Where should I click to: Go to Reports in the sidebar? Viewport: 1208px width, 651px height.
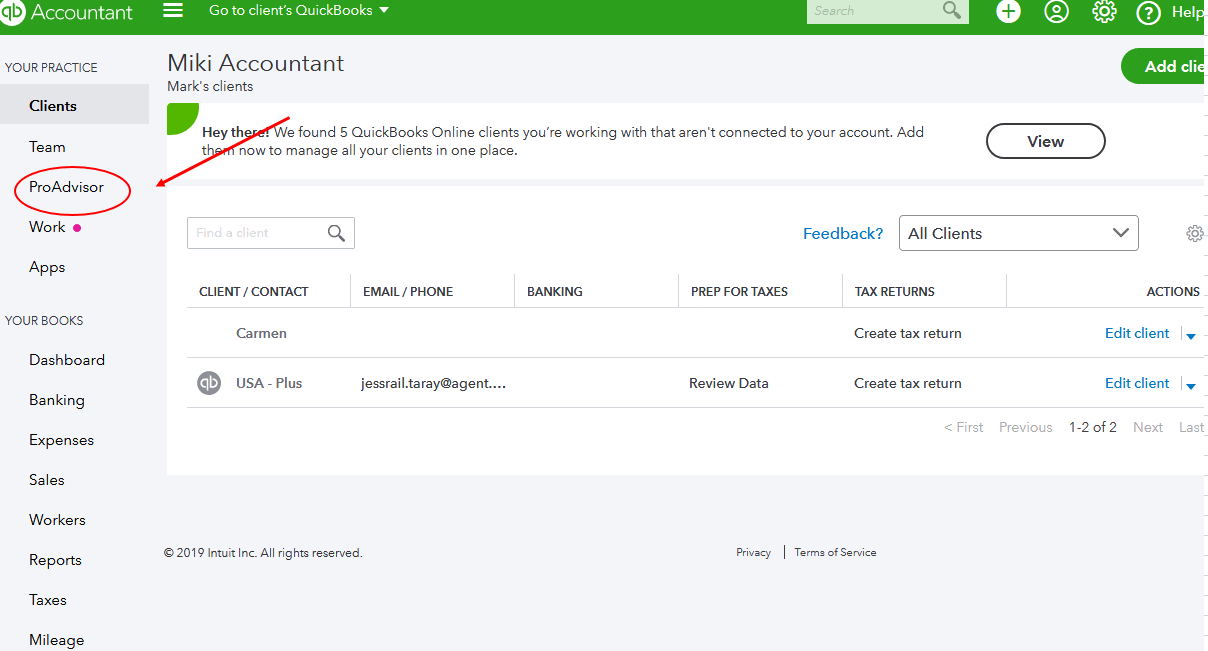pyautogui.click(x=55, y=560)
